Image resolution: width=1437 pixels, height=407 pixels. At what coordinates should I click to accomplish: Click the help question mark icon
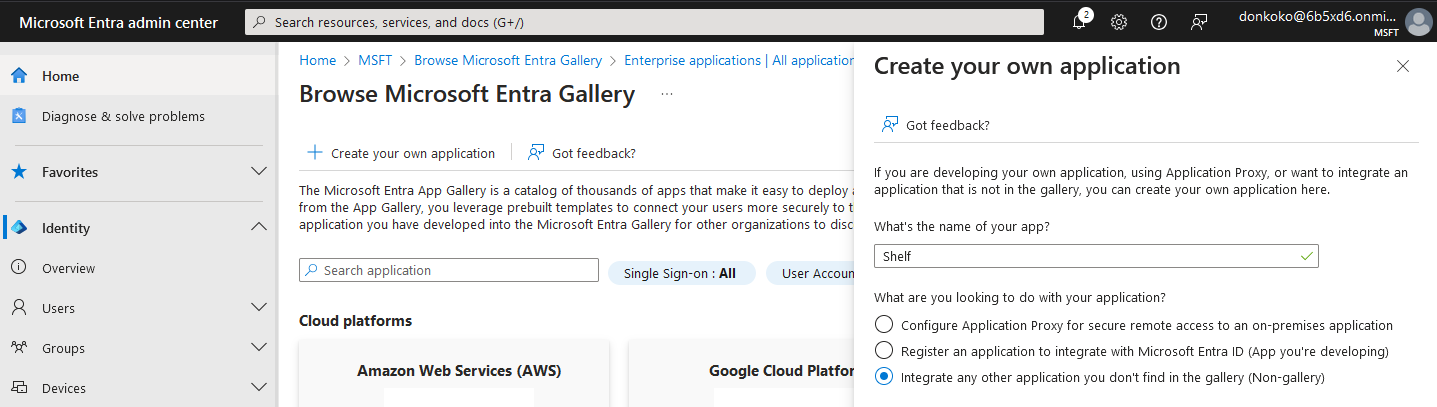point(1159,22)
